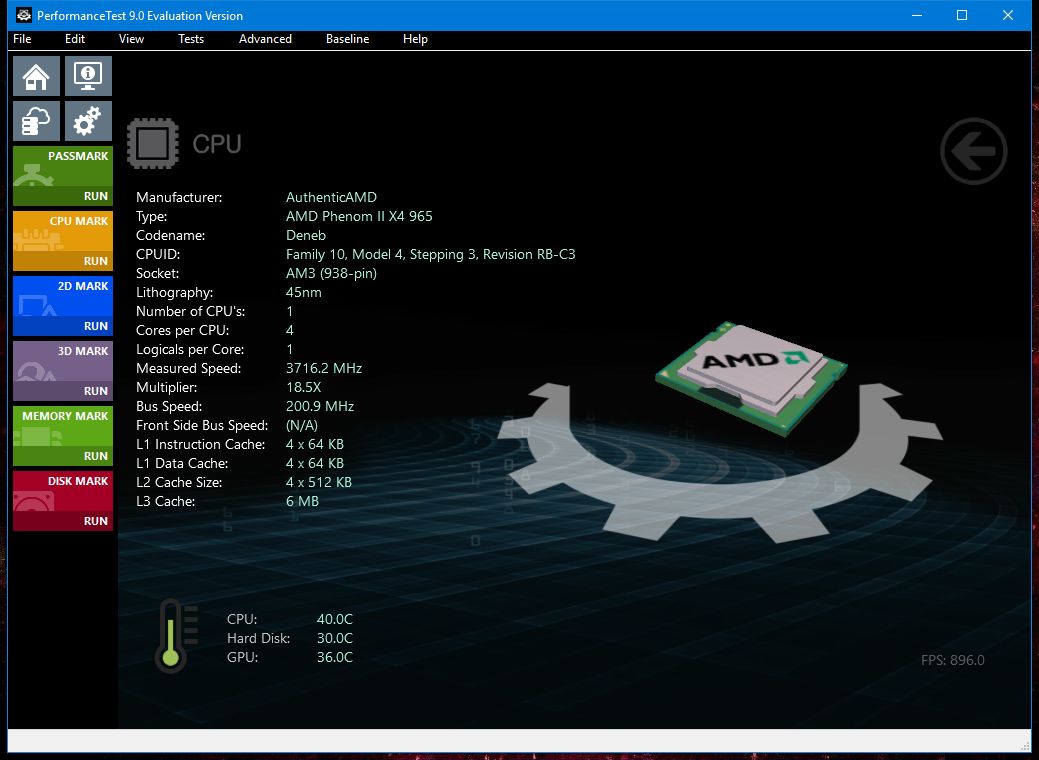Click the '6 MB' L3 cache value
Screen dimensions: 1039x760
[x=302, y=502]
